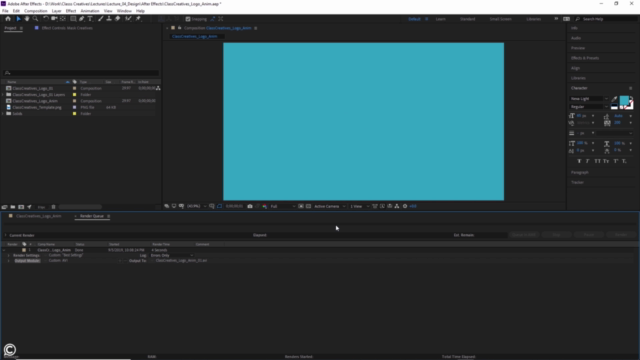Toggle region of interest button
Image resolution: width=640 pixels, height=360 pixels.
click(301, 206)
